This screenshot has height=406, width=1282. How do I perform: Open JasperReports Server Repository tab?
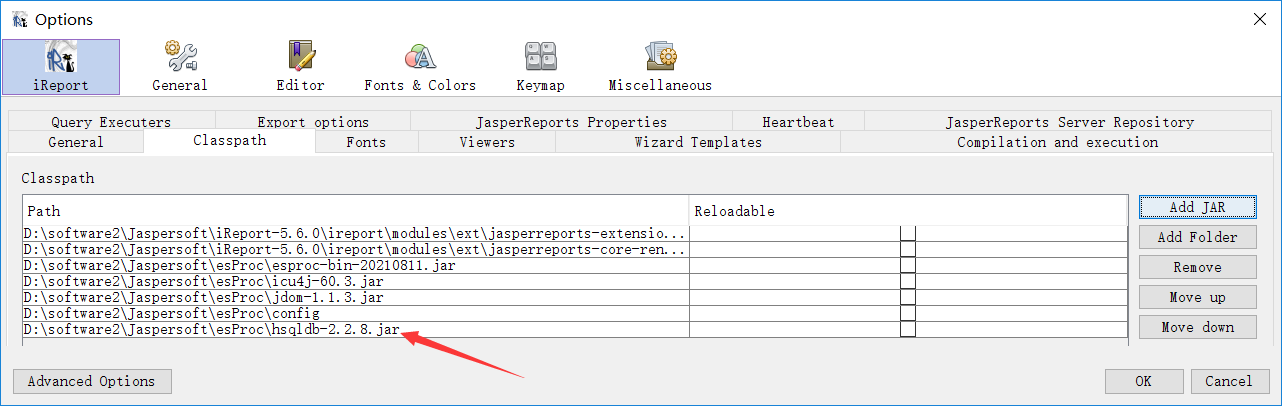pos(1069,122)
